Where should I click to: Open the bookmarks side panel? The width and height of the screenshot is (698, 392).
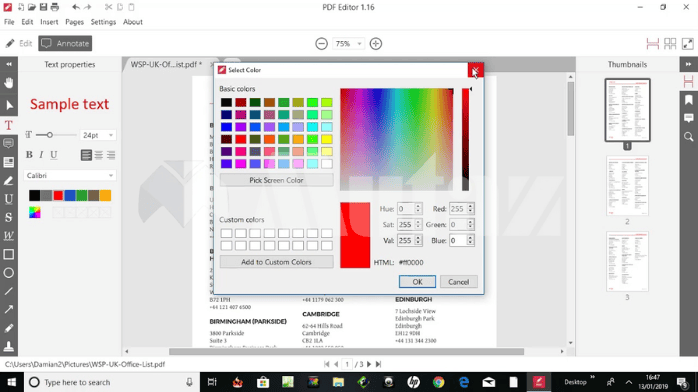(x=688, y=100)
